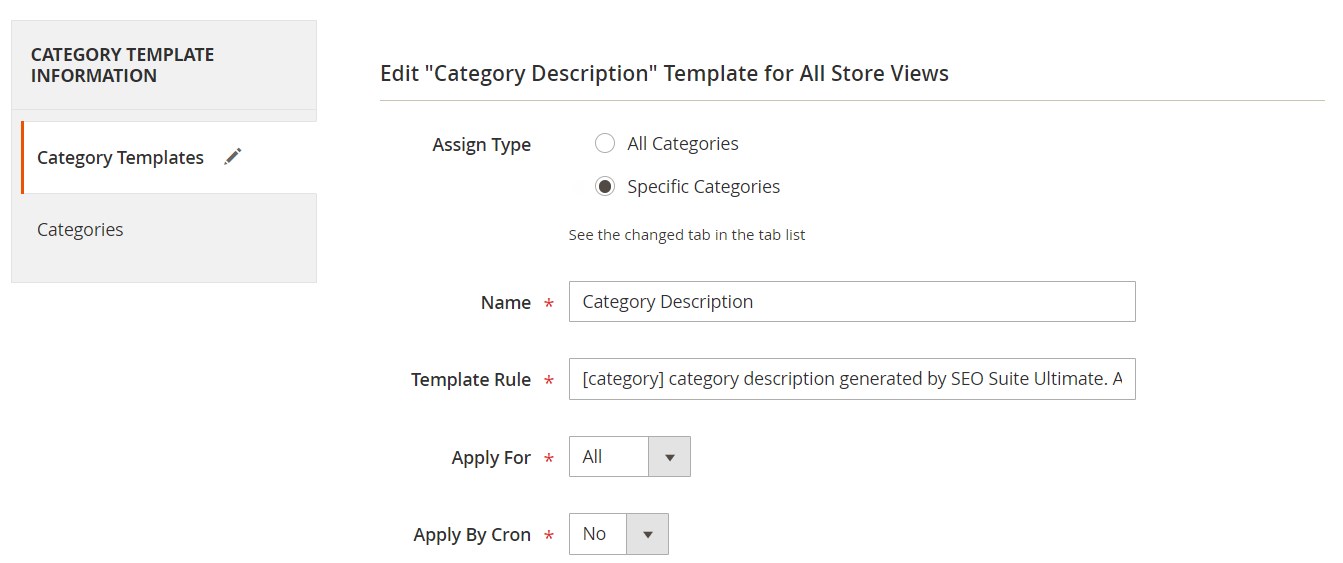
Task: Click the Apply By Cron field label
Action: coord(472,535)
